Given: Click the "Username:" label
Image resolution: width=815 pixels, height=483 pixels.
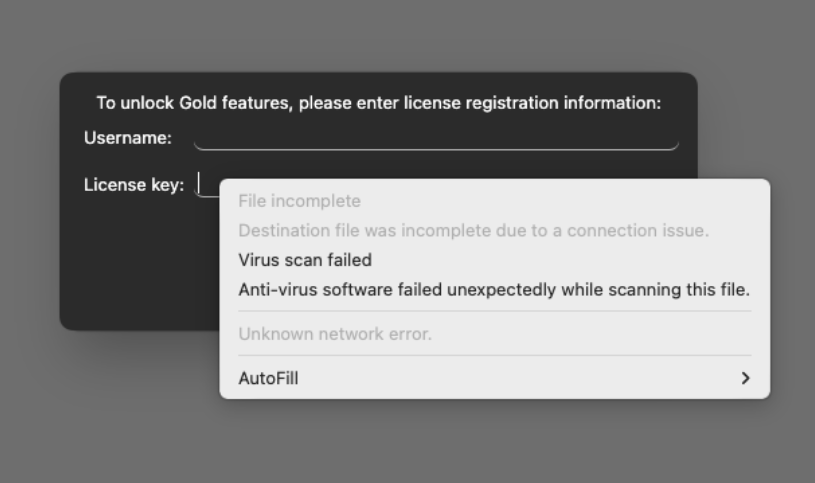Looking at the screenshot, I should [x=128, y=138].
